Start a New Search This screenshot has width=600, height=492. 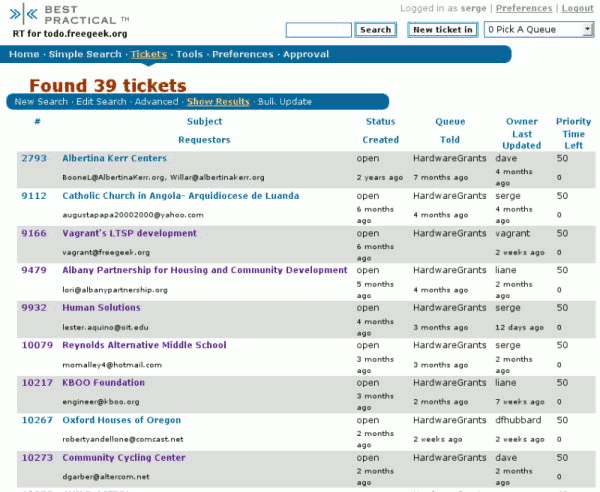coord(41,102)
